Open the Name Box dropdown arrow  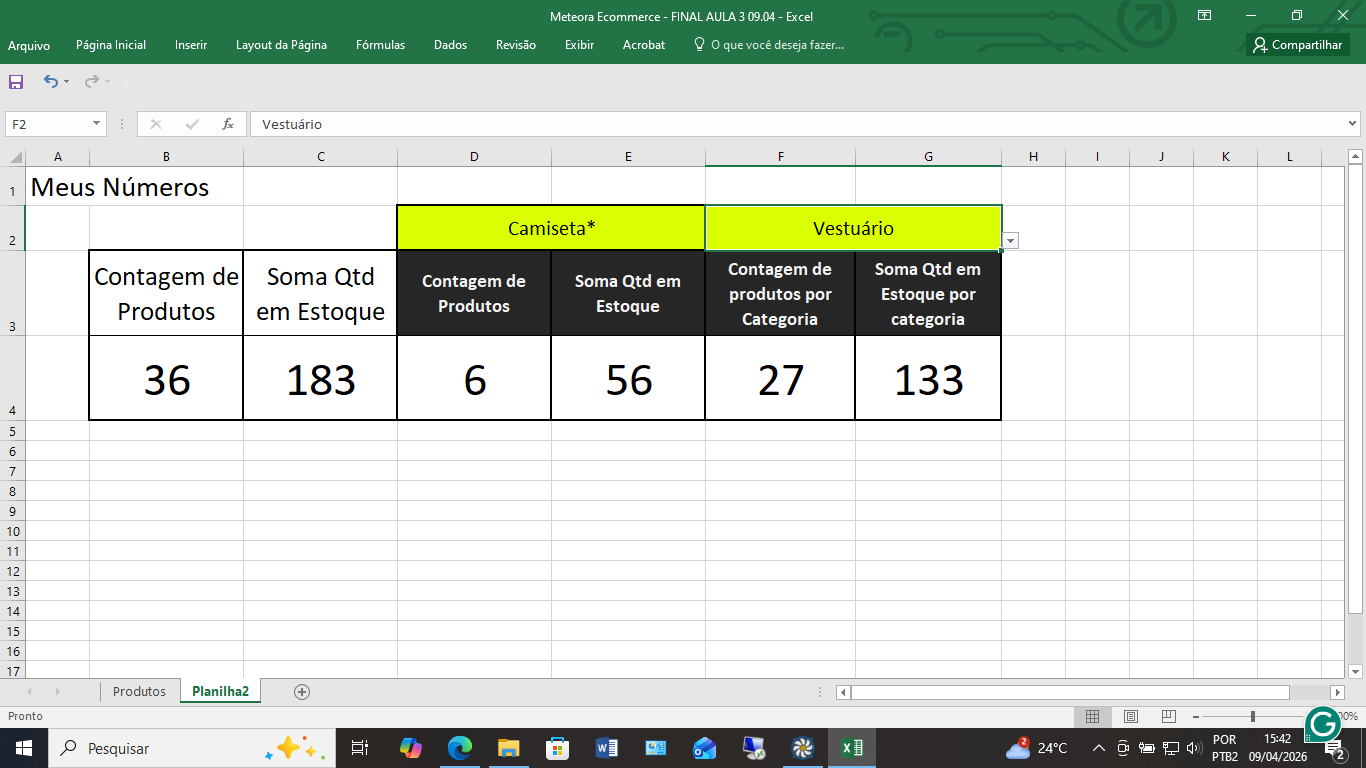click(x=97, y=124)
